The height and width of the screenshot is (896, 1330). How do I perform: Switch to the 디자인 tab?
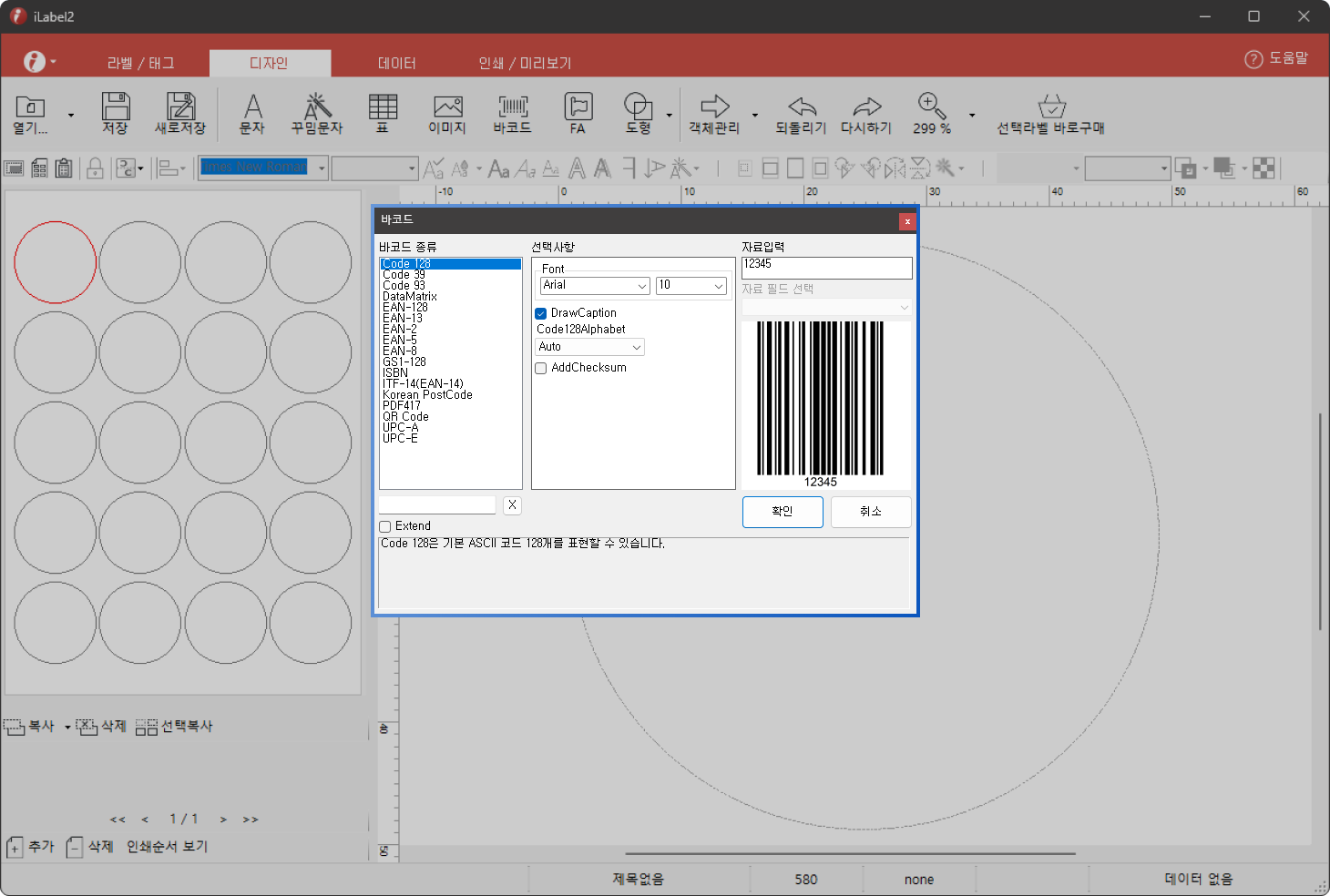click(270, 63)
